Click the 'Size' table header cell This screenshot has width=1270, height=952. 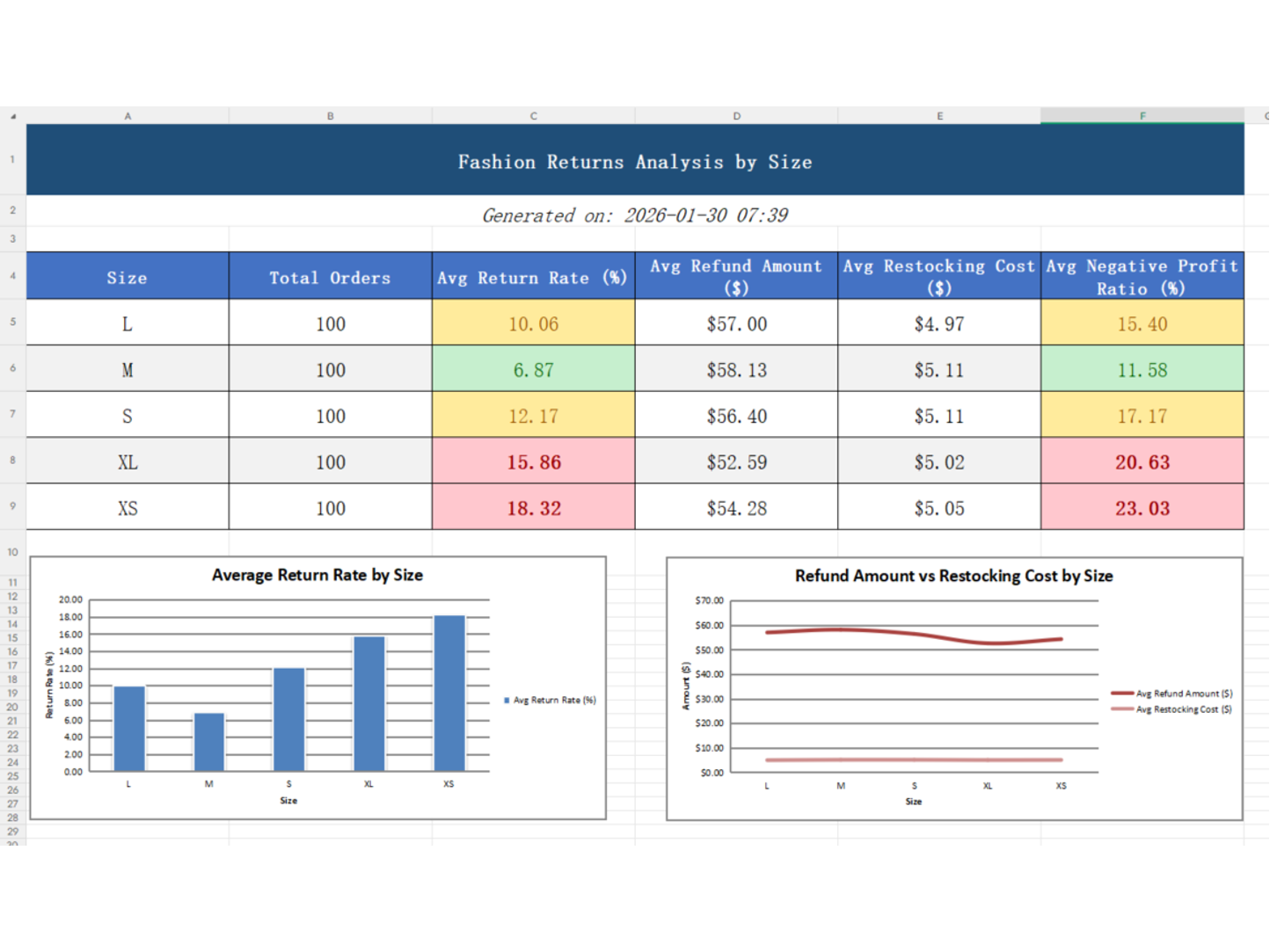[128, 276]
